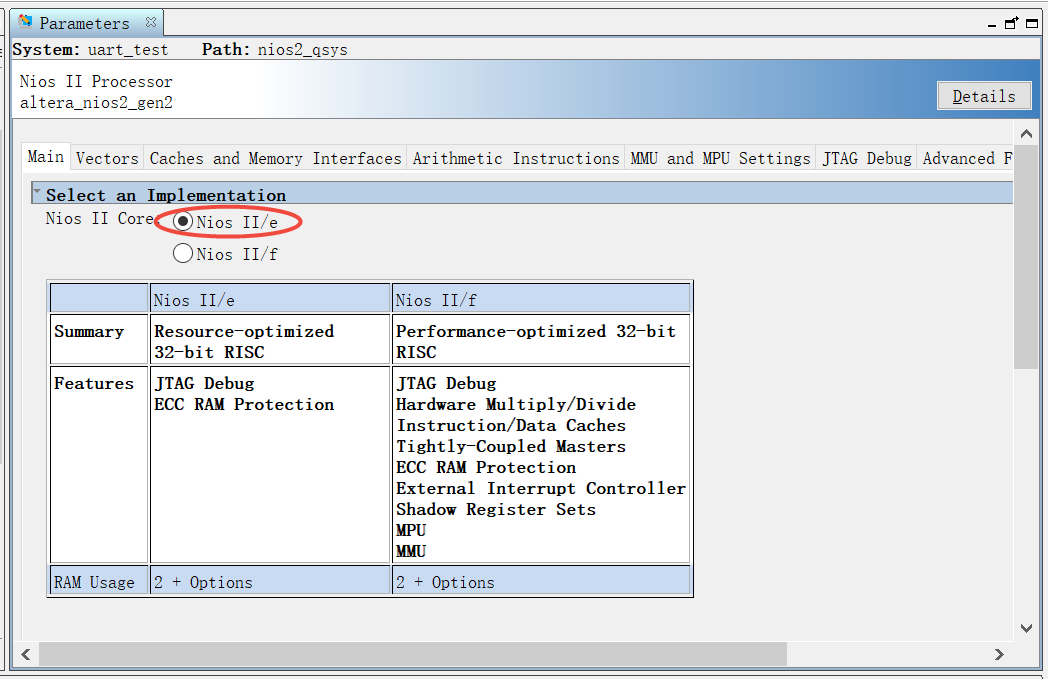Click 'Instruction/Data Caches' feature text
Viewport: 1048px width, 679px height.
pyautogui.click(x=511, y=426)
